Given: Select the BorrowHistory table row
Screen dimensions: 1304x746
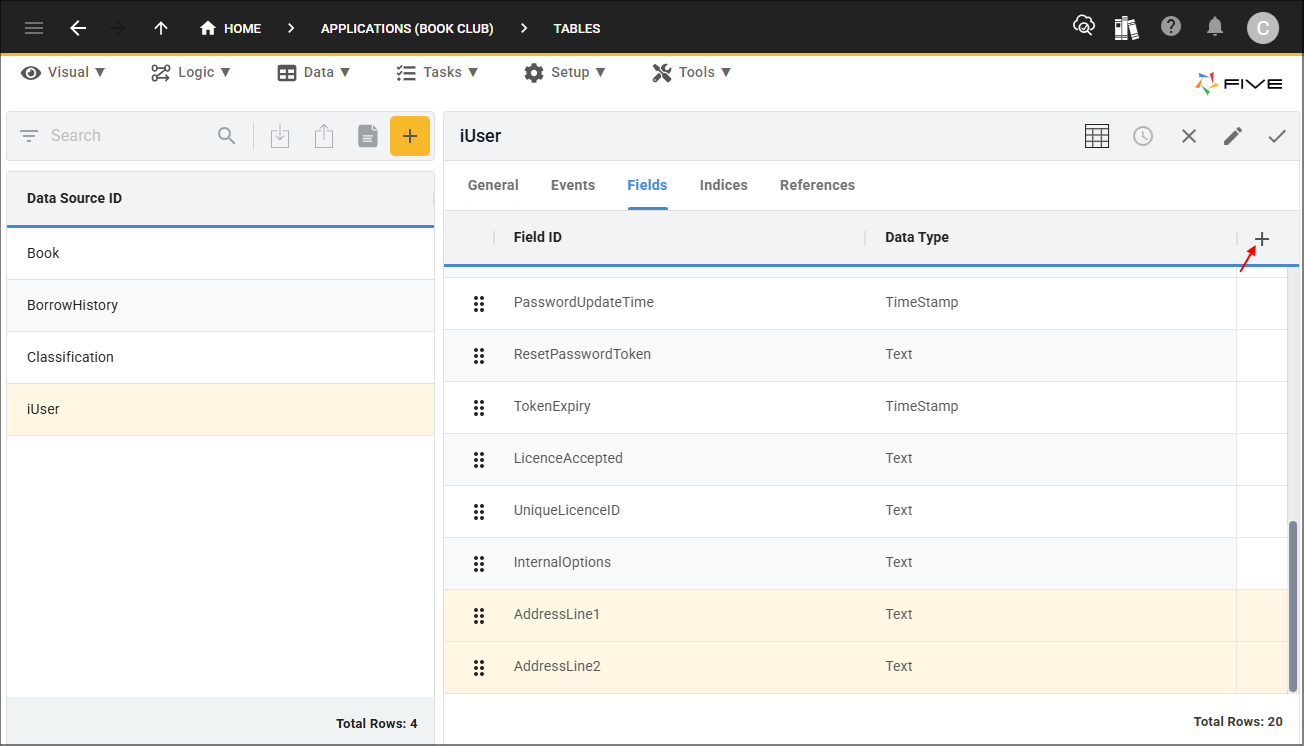Looking at the screenshot, I should coord(220,305).
